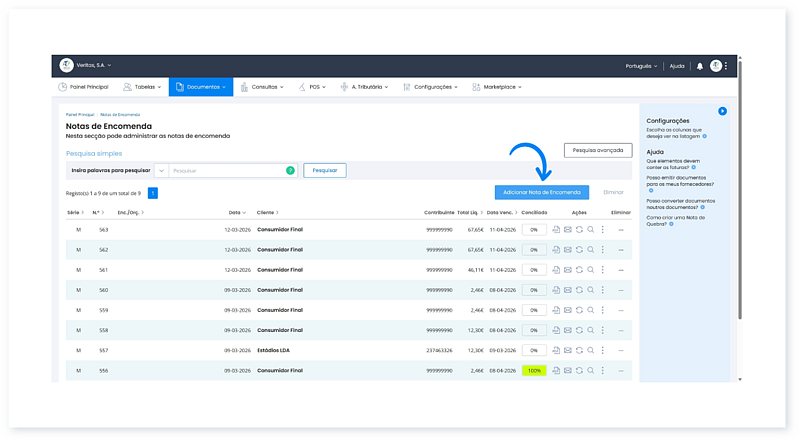Click 0% Conciliado indicator for order 563
This screenshot has width=800, height=442.
click(534, 230)
